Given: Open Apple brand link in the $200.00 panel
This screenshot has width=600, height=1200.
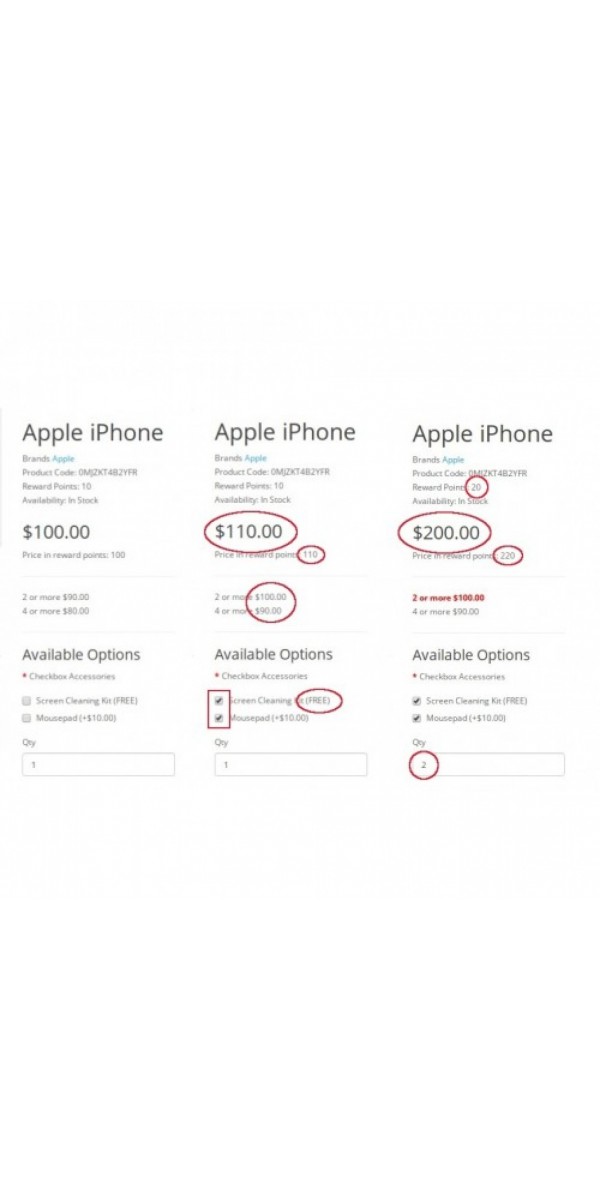Looking at the screenshot, I should coord(453,459).
